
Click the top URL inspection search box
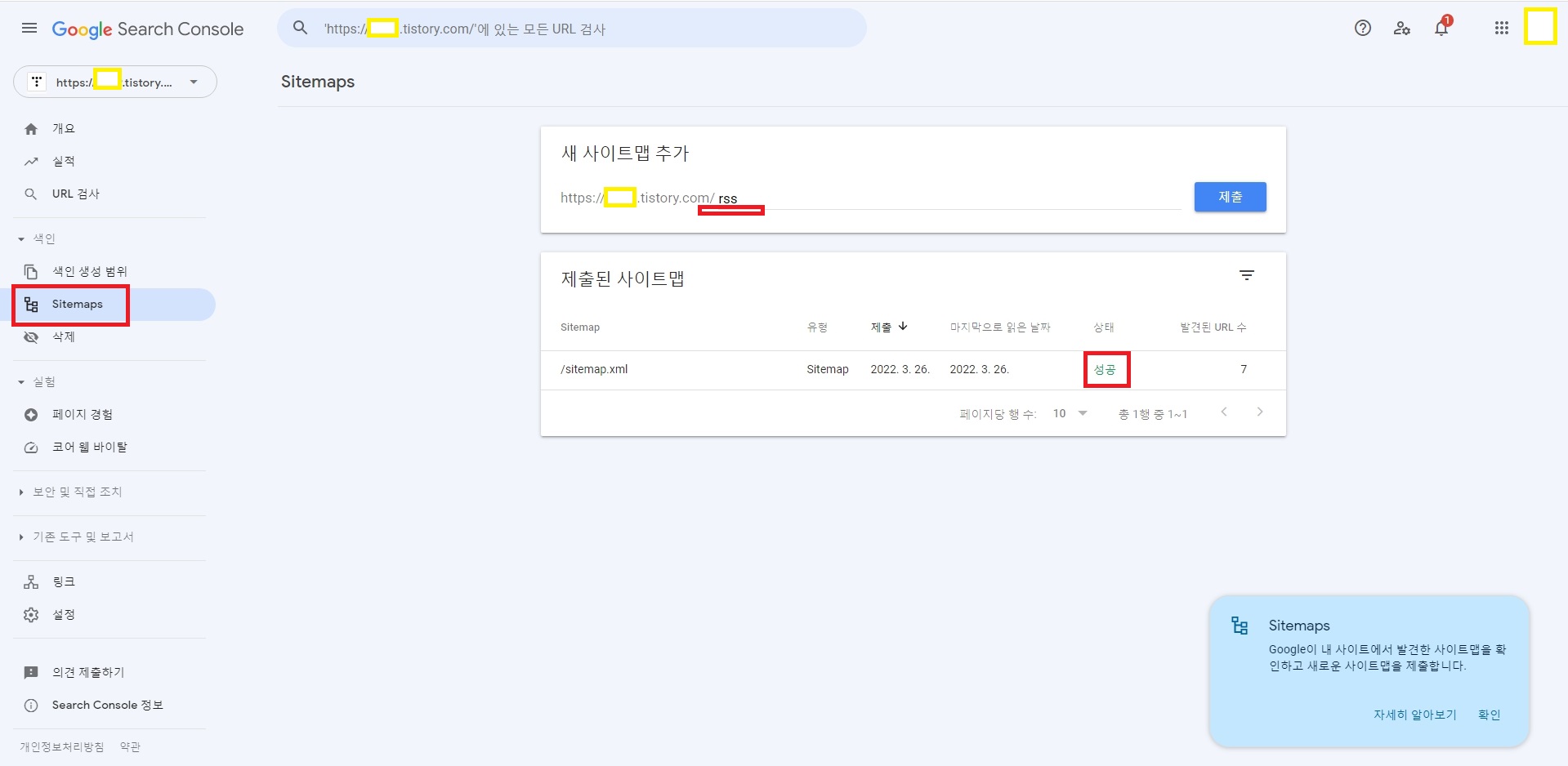[572, 29]
